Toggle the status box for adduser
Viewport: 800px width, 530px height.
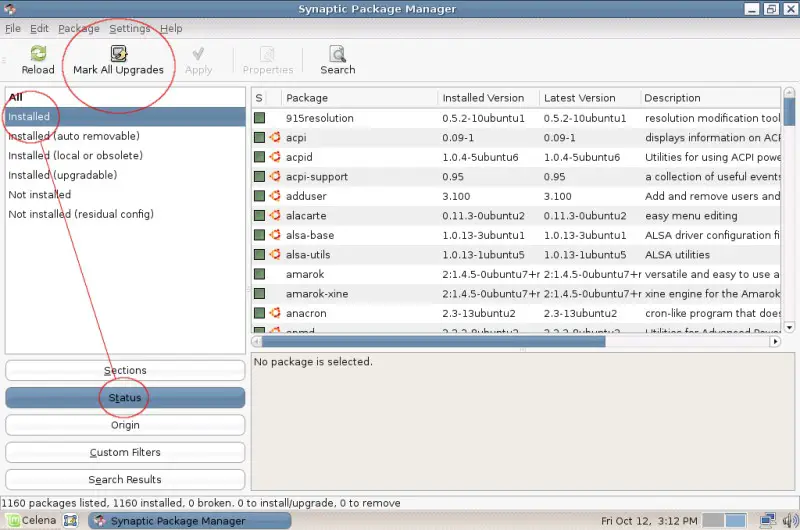coord(259,195)
